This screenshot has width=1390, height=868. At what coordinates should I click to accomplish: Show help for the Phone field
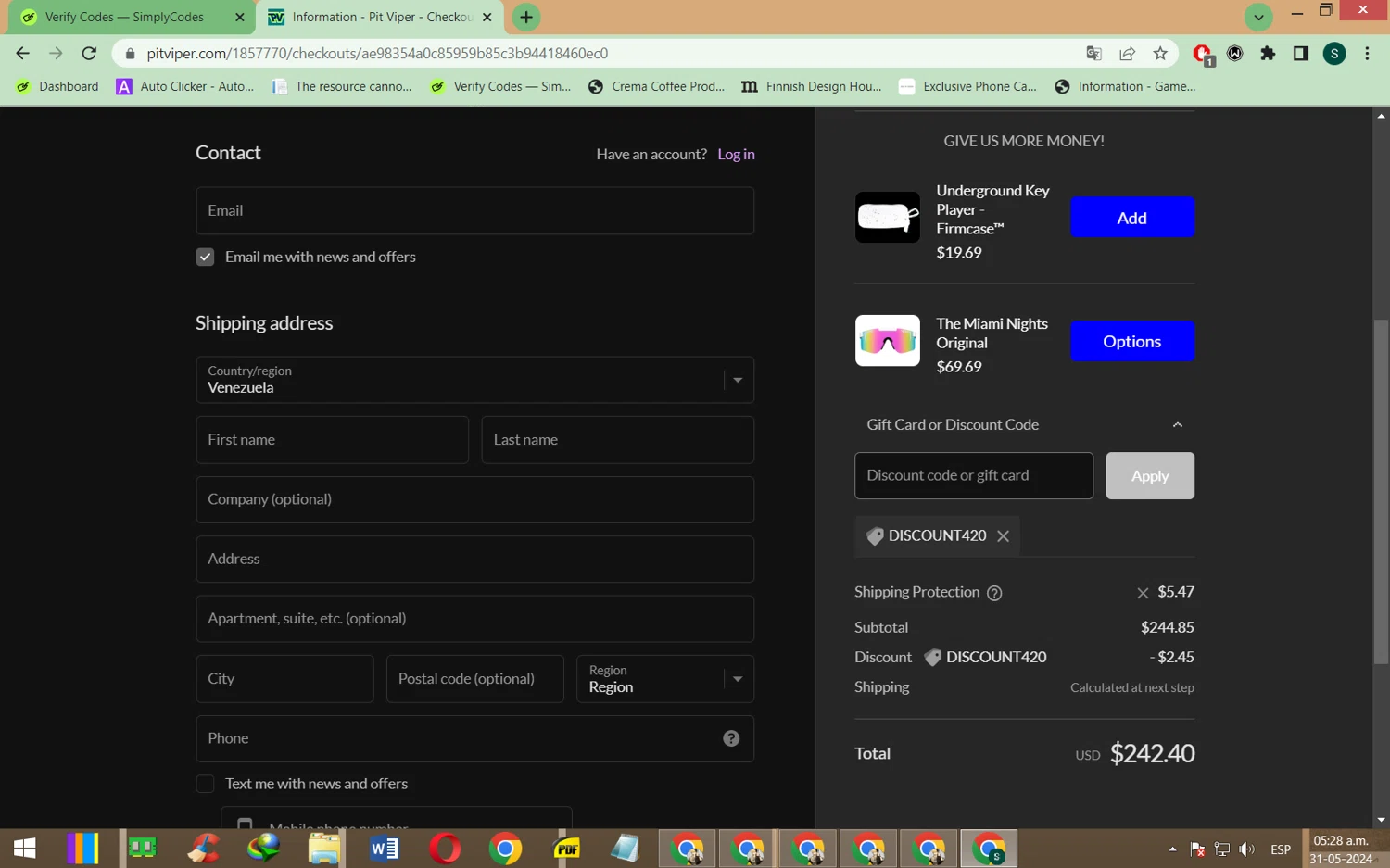pyautogui.click(x=731, y=738)
